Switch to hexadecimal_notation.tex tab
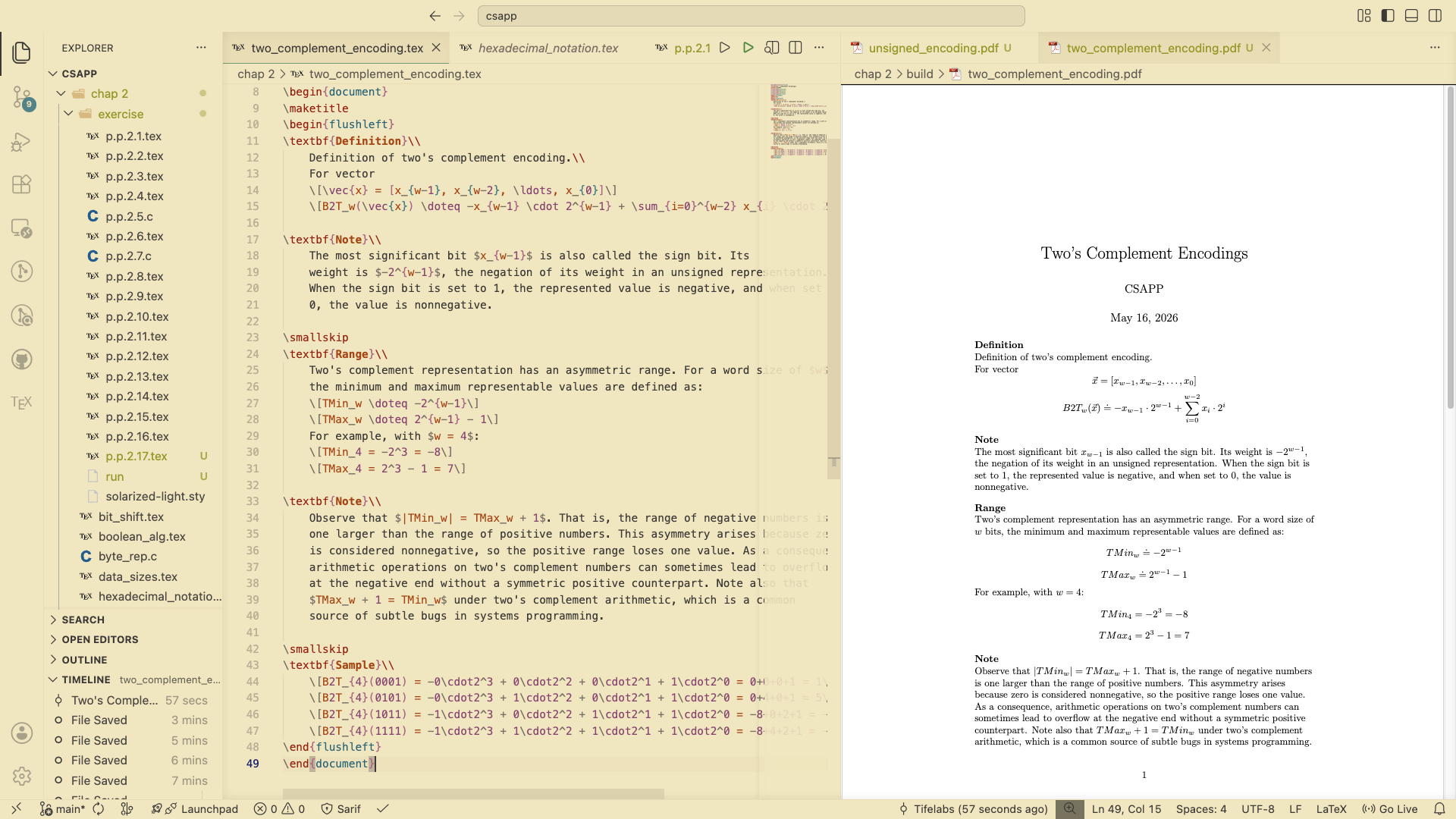The width and height of the screenshot is (1456, 819). [548, 48]
